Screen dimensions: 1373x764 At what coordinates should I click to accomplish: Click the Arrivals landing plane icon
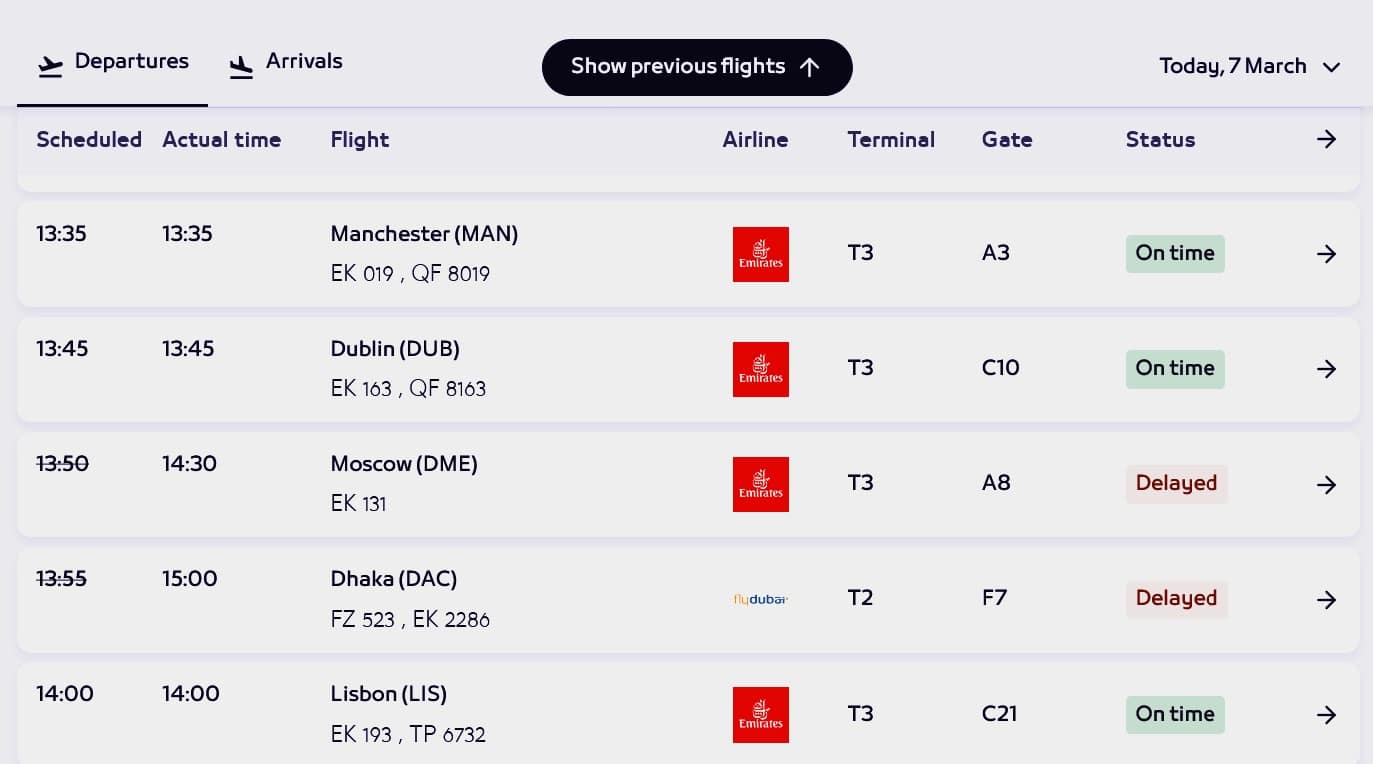tap(240, 64)
